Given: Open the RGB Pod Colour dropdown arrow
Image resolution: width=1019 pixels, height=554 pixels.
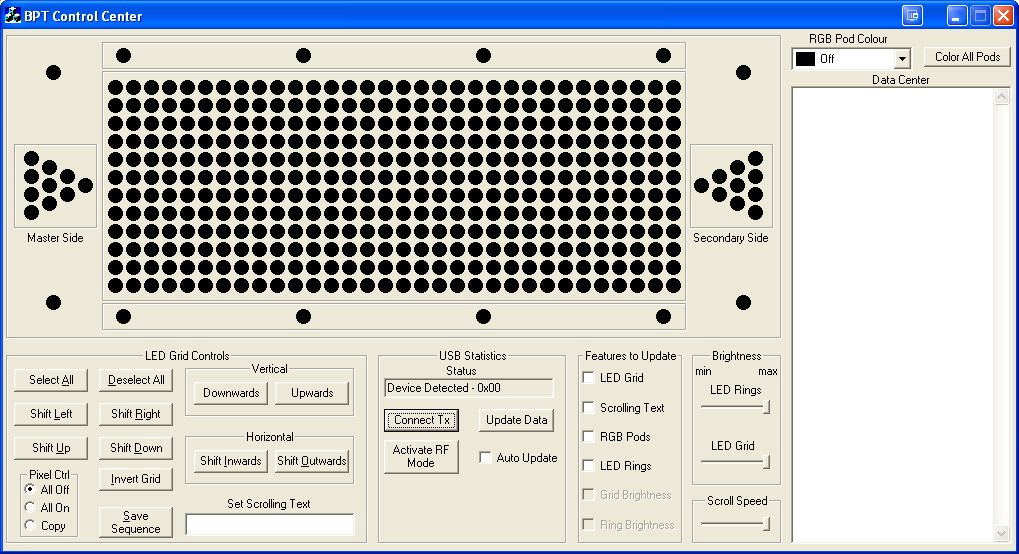Looking at the screenshot, I should tap(902, 59).
